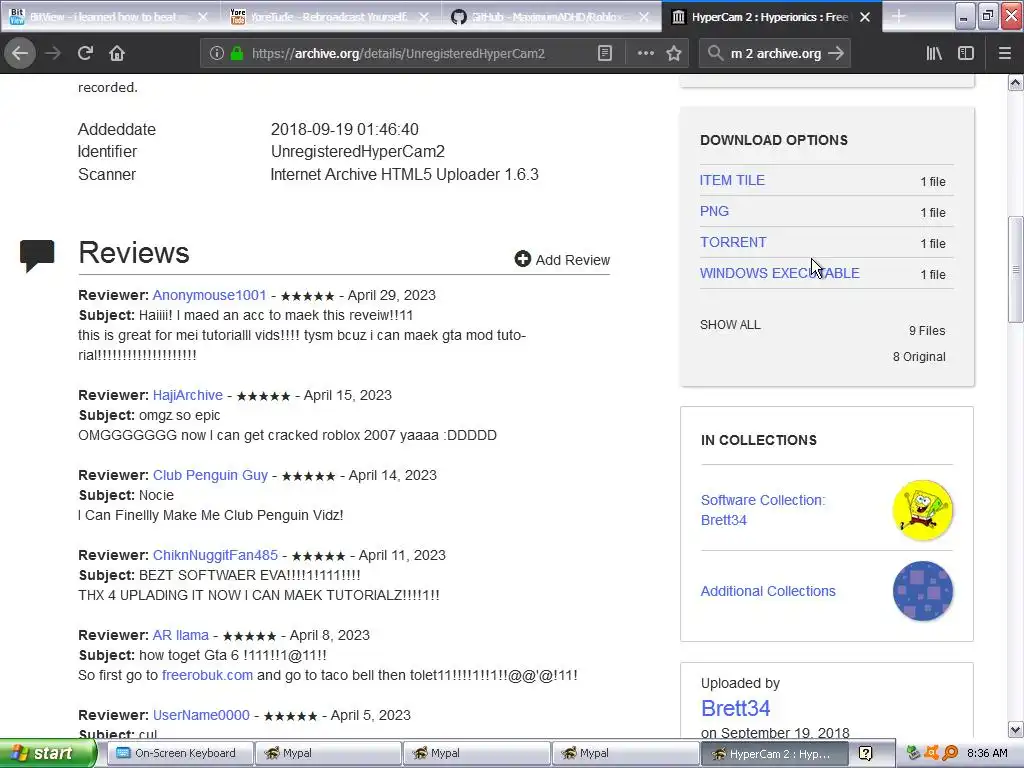Activate the HyperCam 2 taskbar button
The image size is (1024, 768).
click(x=773, y=753)
